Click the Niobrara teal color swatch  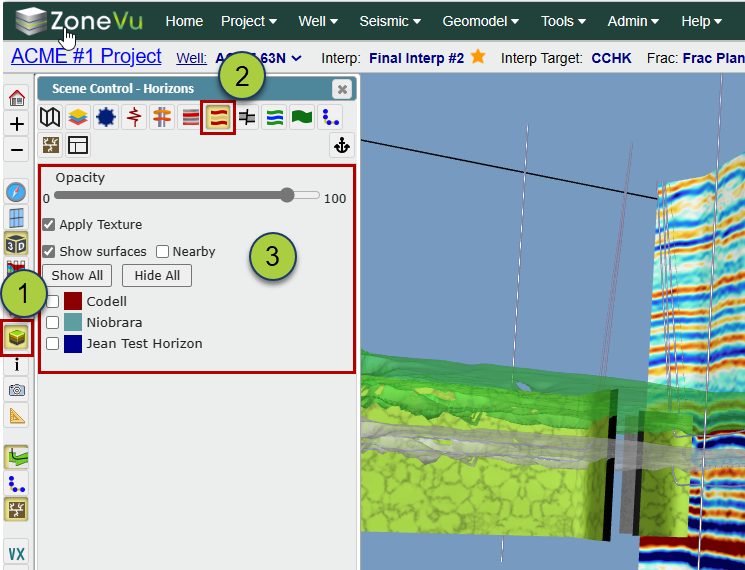[x=73, y=322]
